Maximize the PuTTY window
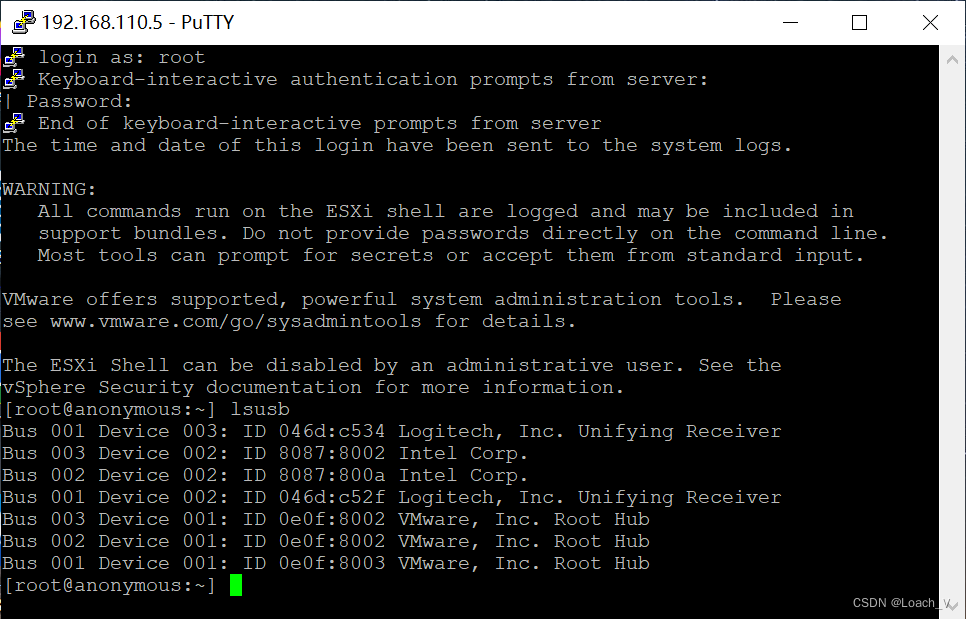966x619 pixels. (859, 21)
